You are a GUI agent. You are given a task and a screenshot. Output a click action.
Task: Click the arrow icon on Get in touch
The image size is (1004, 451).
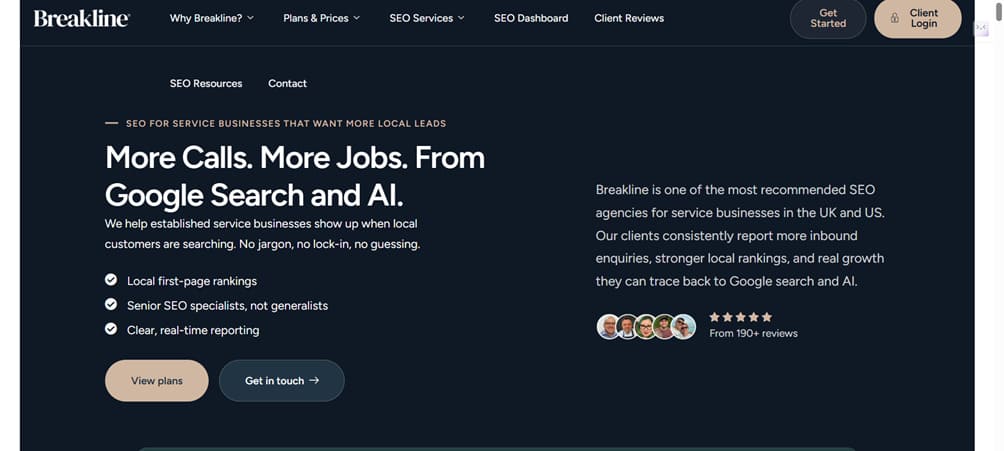[315, 381]
